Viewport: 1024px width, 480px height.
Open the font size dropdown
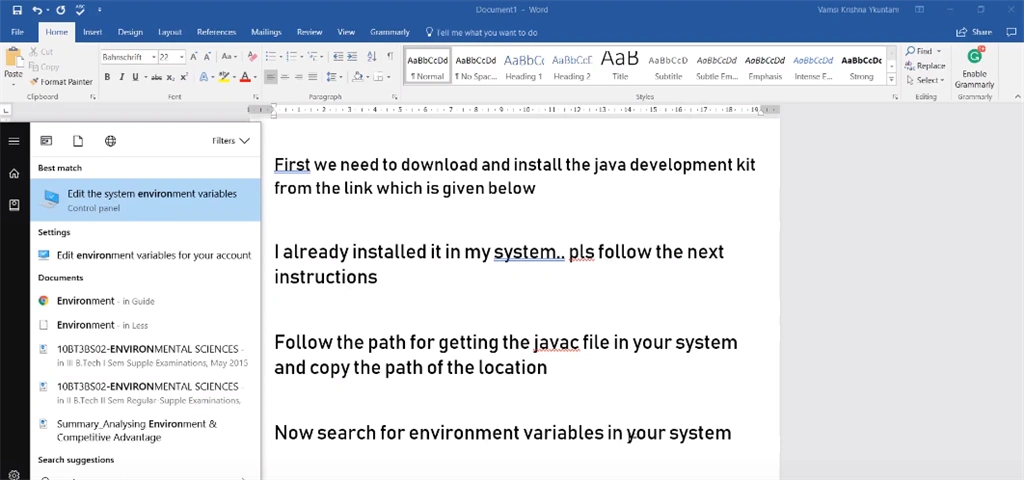182,57
